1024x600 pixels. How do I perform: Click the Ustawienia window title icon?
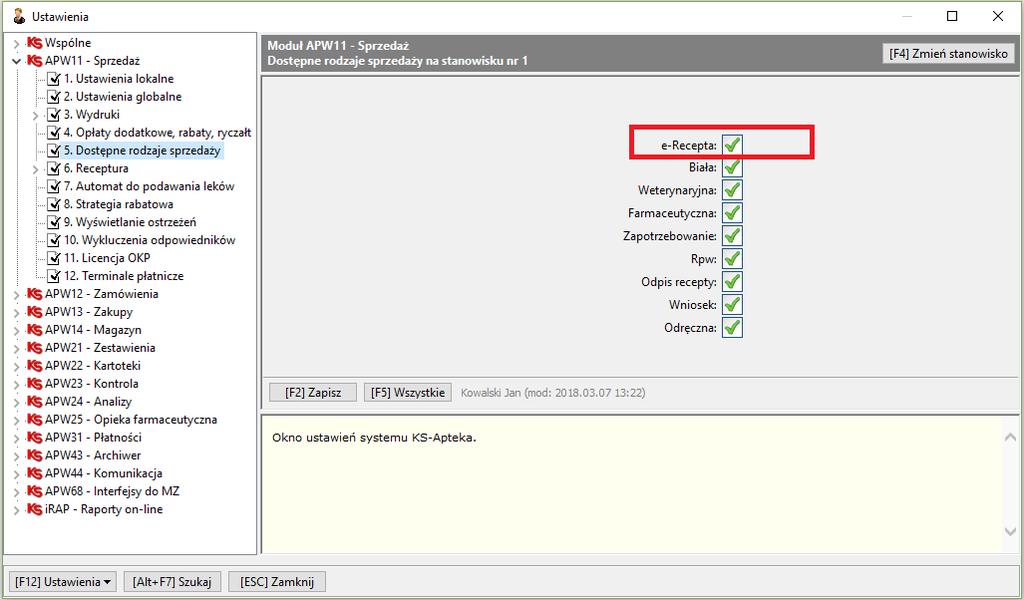pos(19,16)
